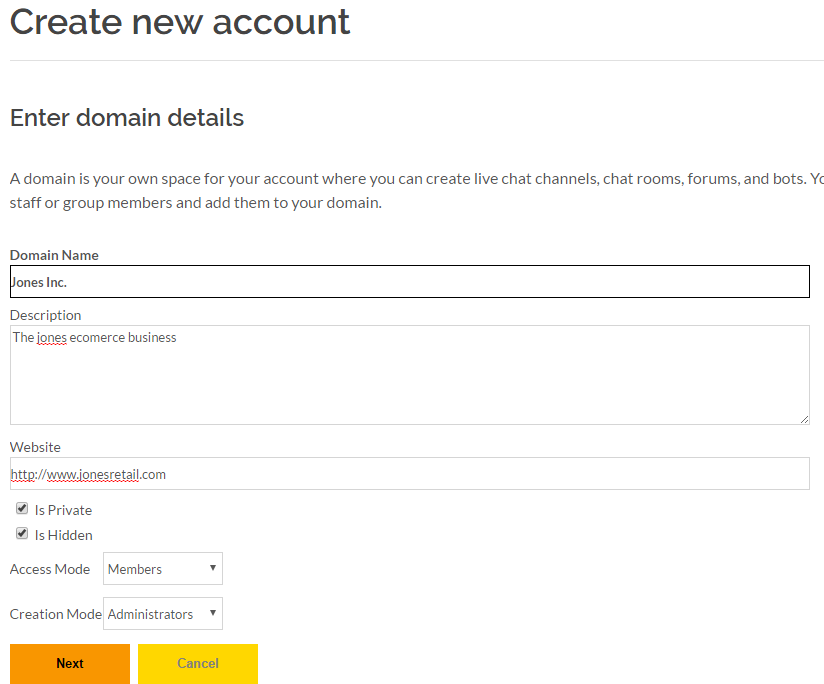
Task: Toggle the Is Hidden checkbox
Action: tap(22, 534)
